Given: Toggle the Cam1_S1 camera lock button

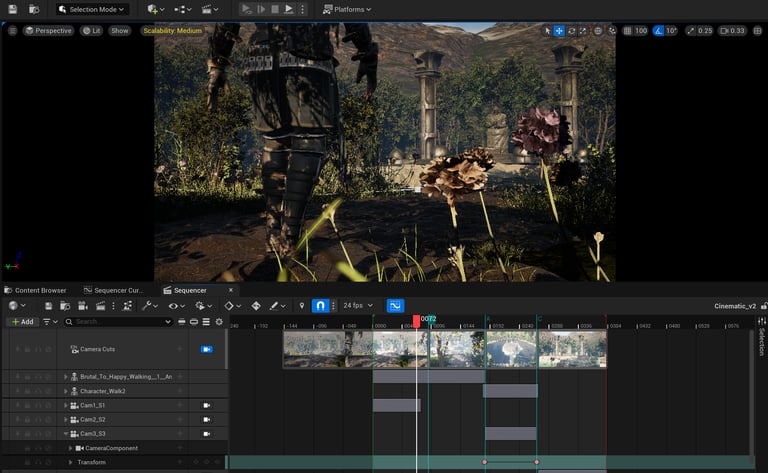Looking at the screenshot, I should click(207, 405).
